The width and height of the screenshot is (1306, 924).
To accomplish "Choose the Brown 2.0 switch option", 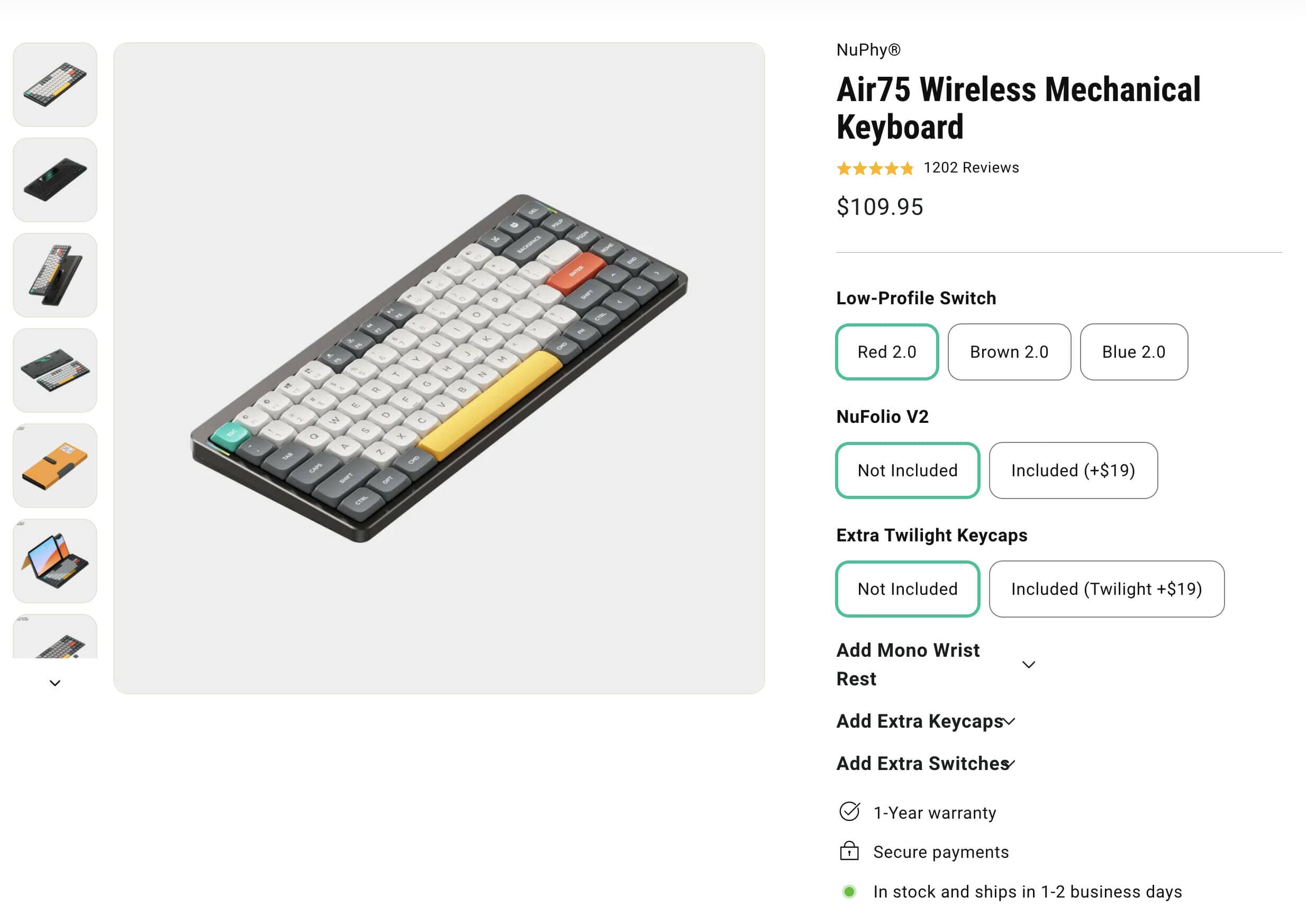I will [1009, 352].
